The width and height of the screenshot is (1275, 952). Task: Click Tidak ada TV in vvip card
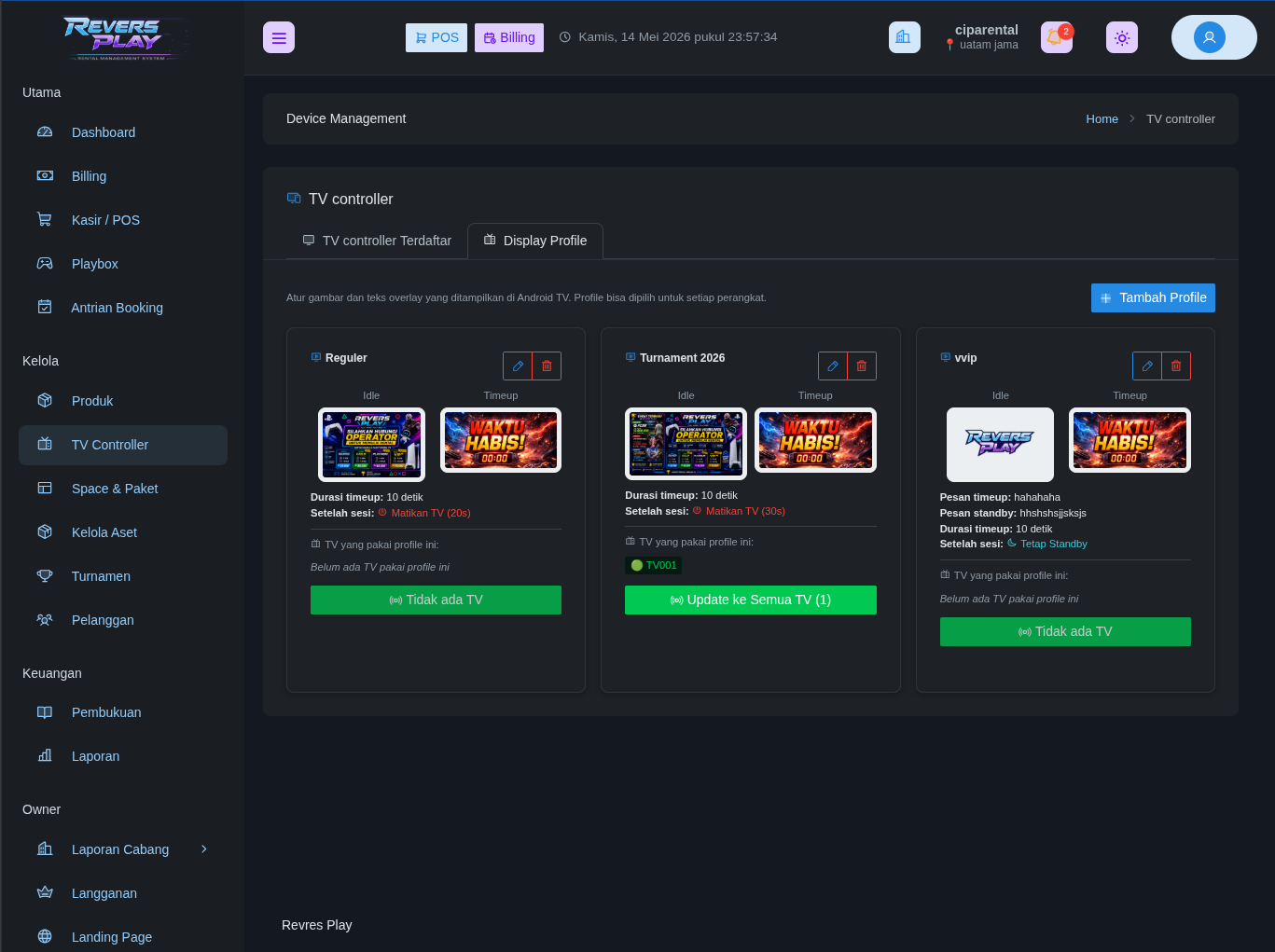(1065, 631)
